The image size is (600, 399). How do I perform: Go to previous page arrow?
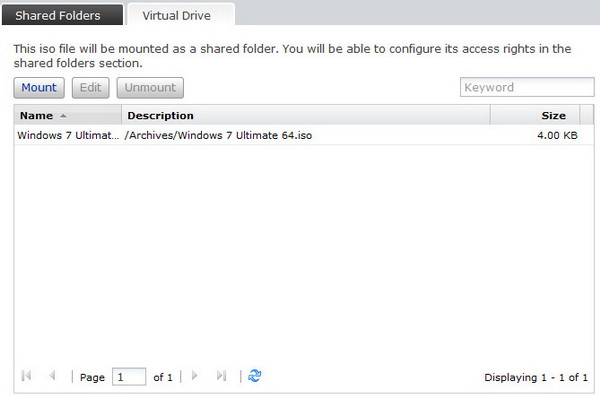coord(52,376)
